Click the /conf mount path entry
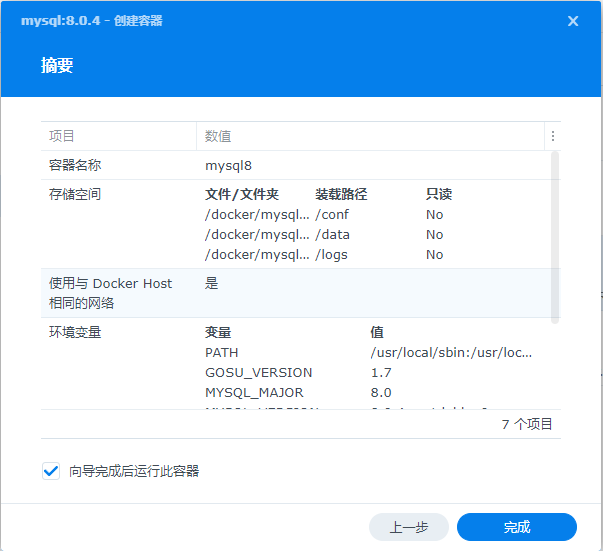 332,214
